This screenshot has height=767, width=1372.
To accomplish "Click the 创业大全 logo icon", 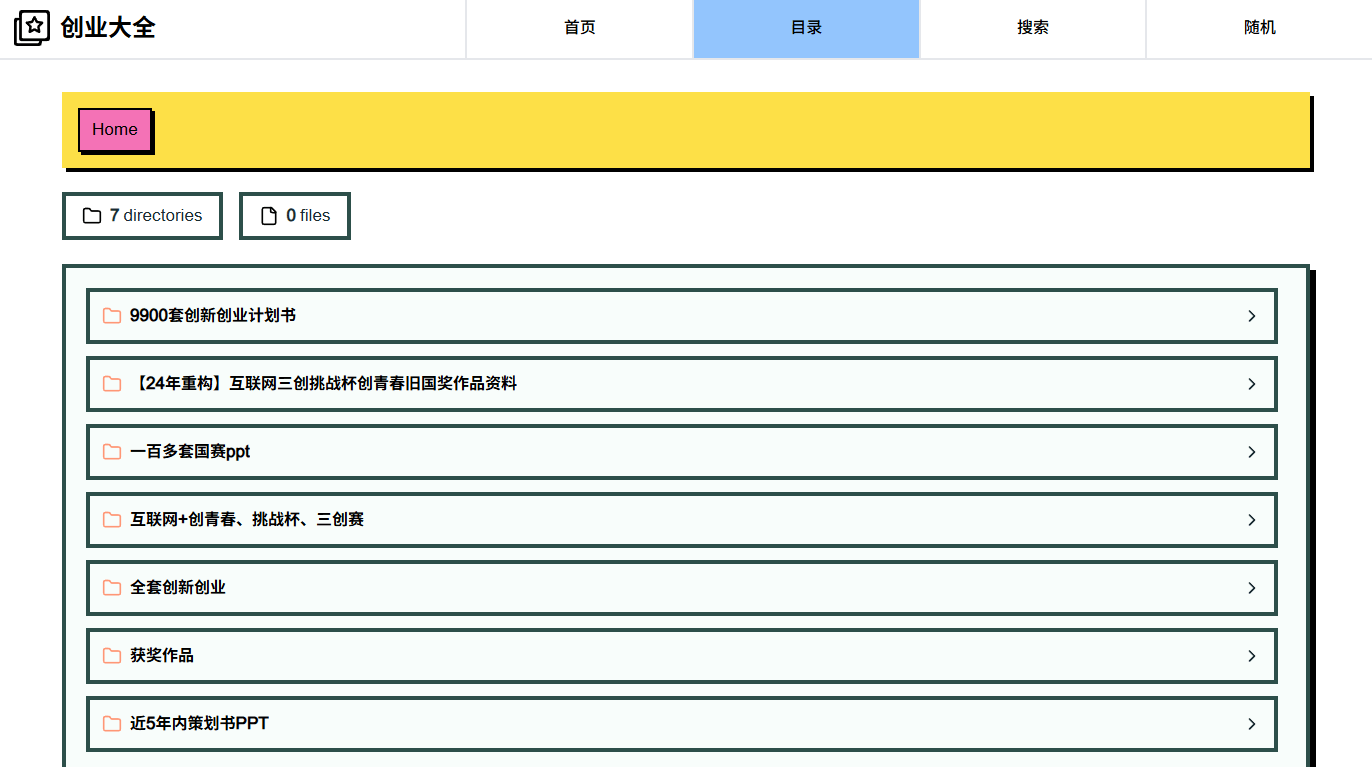I will click(x=33, y=28).
